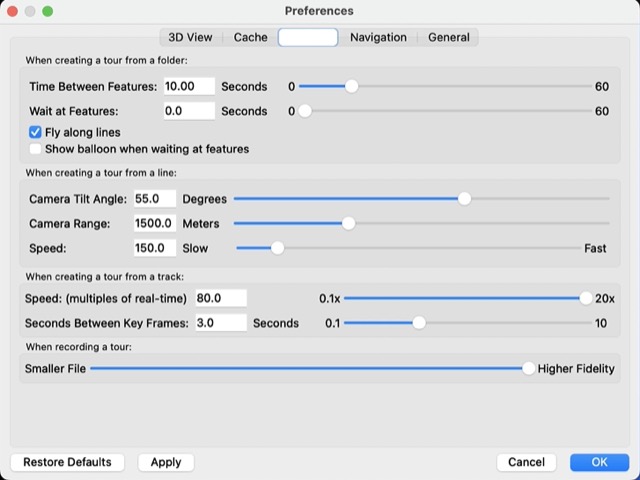Open the Cache tab

[250, 37]
